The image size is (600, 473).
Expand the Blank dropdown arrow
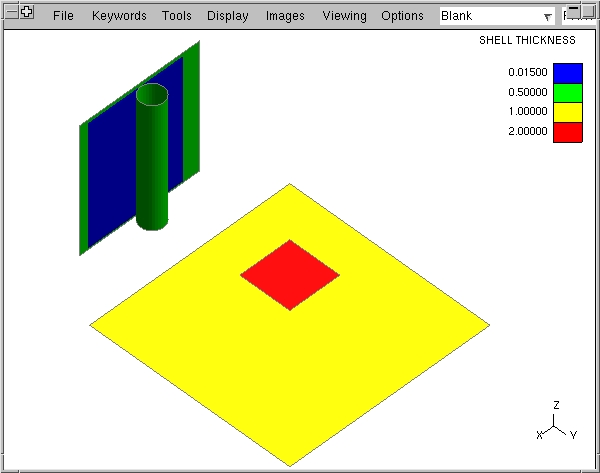tap(547, 17)
